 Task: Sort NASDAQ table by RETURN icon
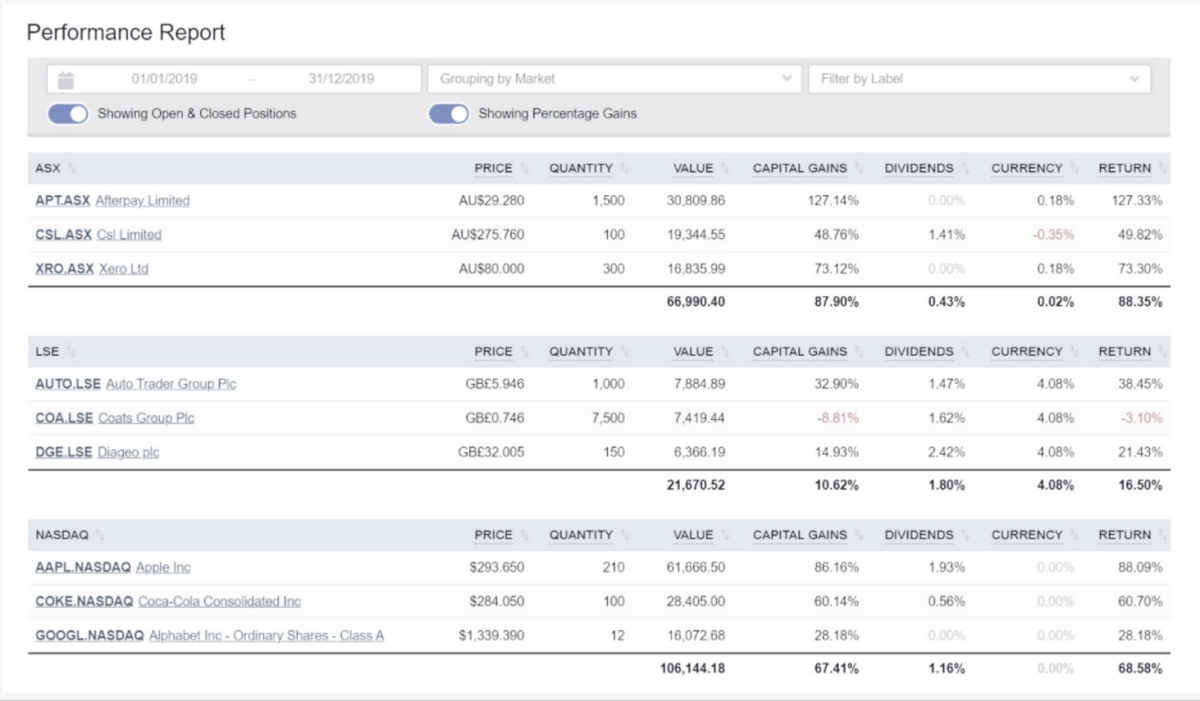pyautogui.click(x=1163, y=536)
